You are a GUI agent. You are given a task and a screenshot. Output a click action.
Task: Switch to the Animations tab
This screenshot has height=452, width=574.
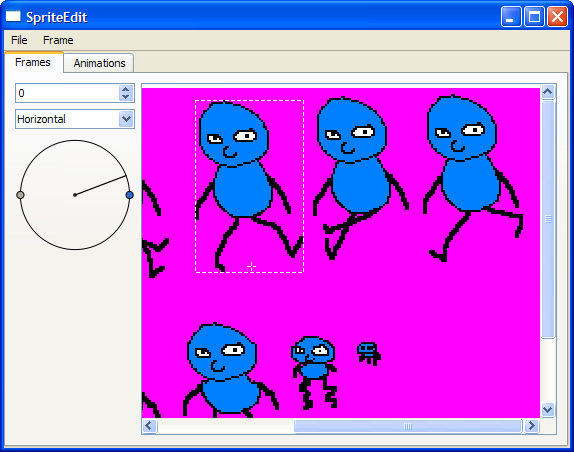99,63
